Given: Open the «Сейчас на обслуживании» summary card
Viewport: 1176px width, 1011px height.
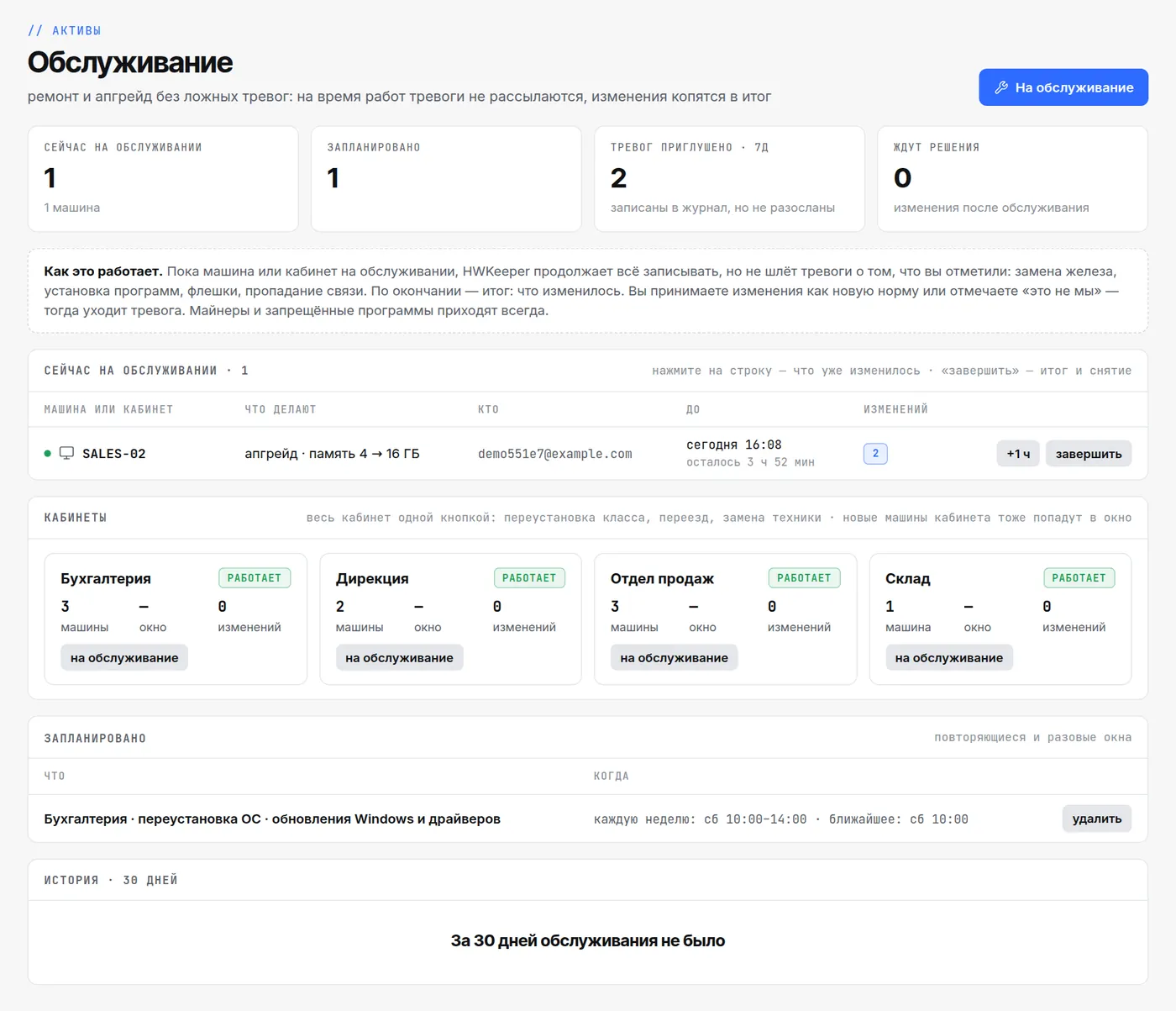Looking at the screenshot, I should (163, 179).
